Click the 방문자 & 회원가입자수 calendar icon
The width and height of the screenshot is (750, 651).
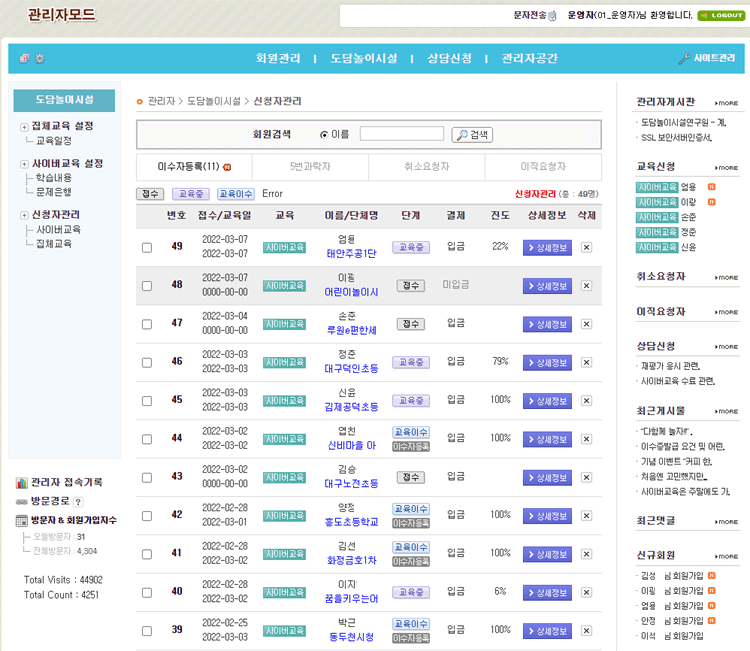22,520
